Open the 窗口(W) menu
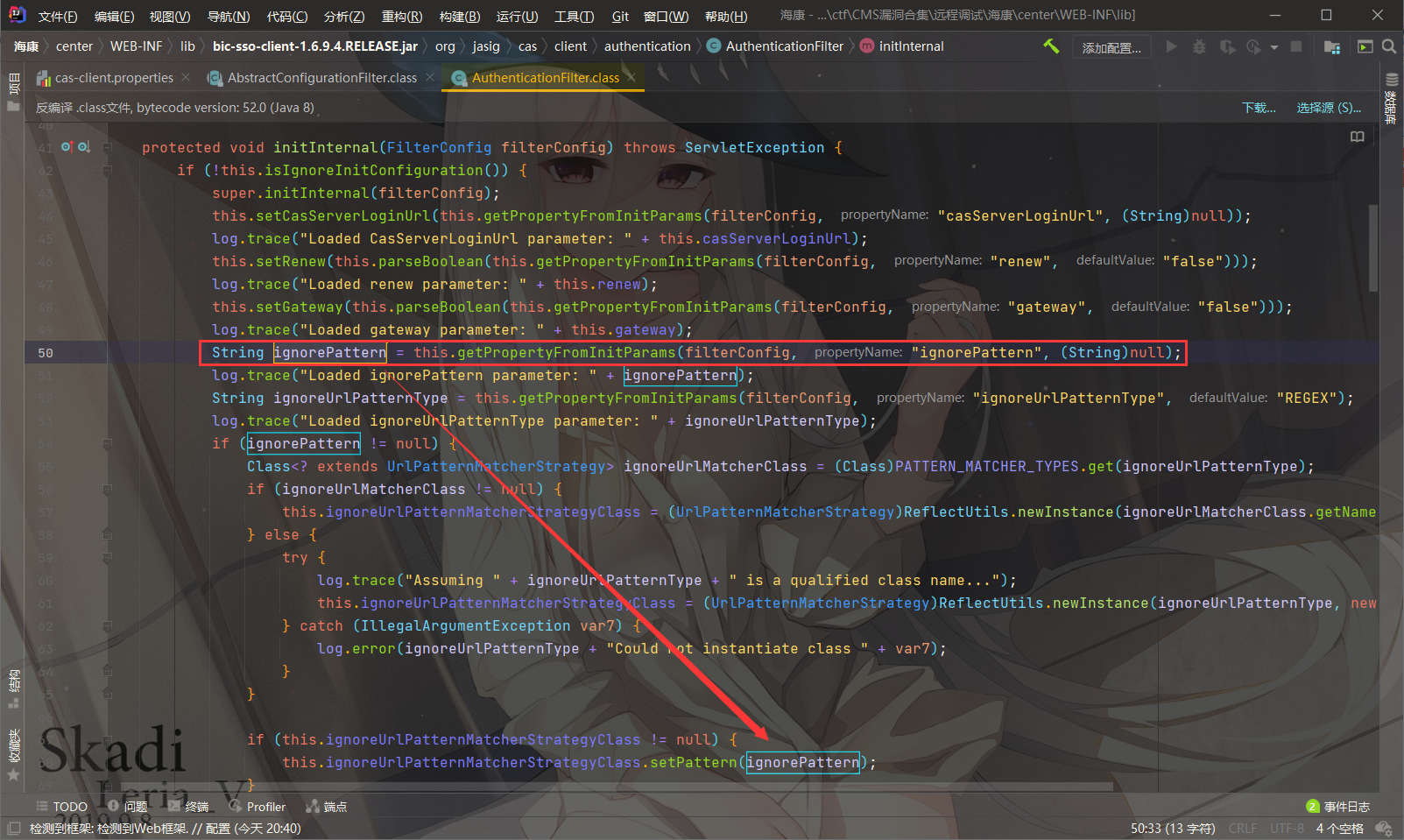1404x840 pixels. click(666, 16)
